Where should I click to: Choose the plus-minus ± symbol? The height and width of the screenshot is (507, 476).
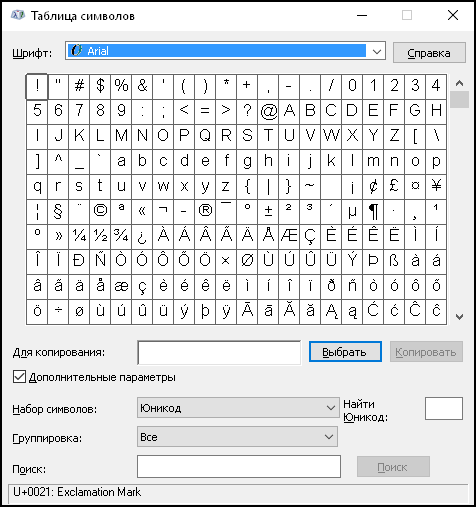[268, 212]
